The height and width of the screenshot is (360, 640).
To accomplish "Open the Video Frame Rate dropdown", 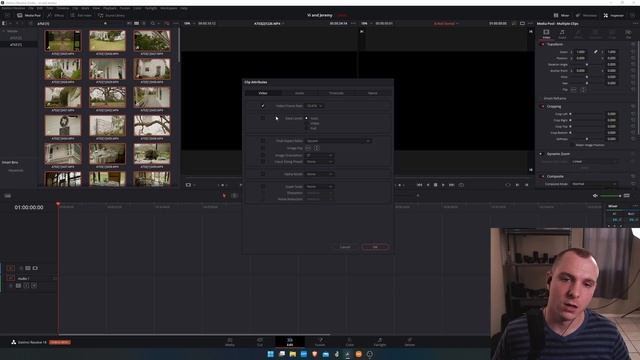I will coord(315,106).
